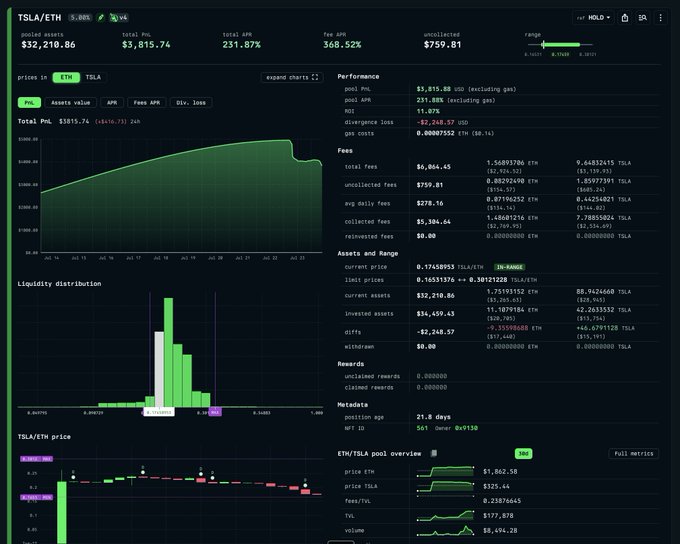680x544 pixels.
Task: Click the fees/TVL value 0.23876645
Action: [x=502, y=501]
